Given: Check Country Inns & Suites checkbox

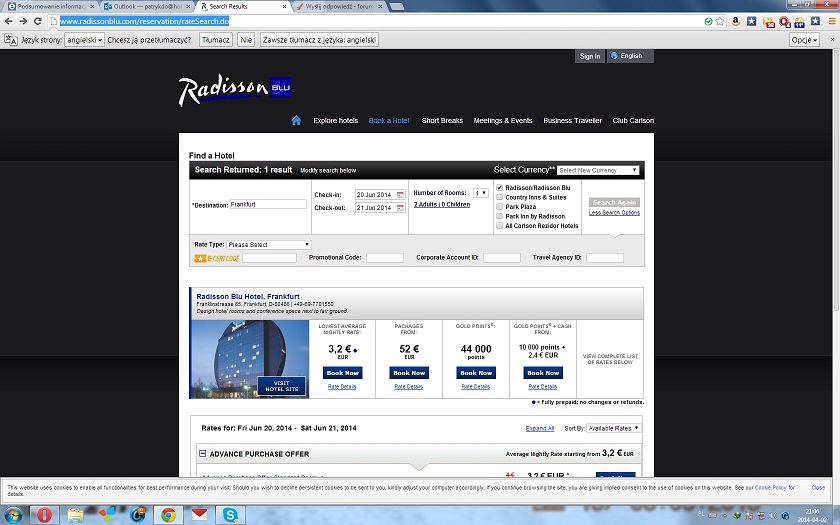Looking at the screenshot, I should click(x=499, y=197).
